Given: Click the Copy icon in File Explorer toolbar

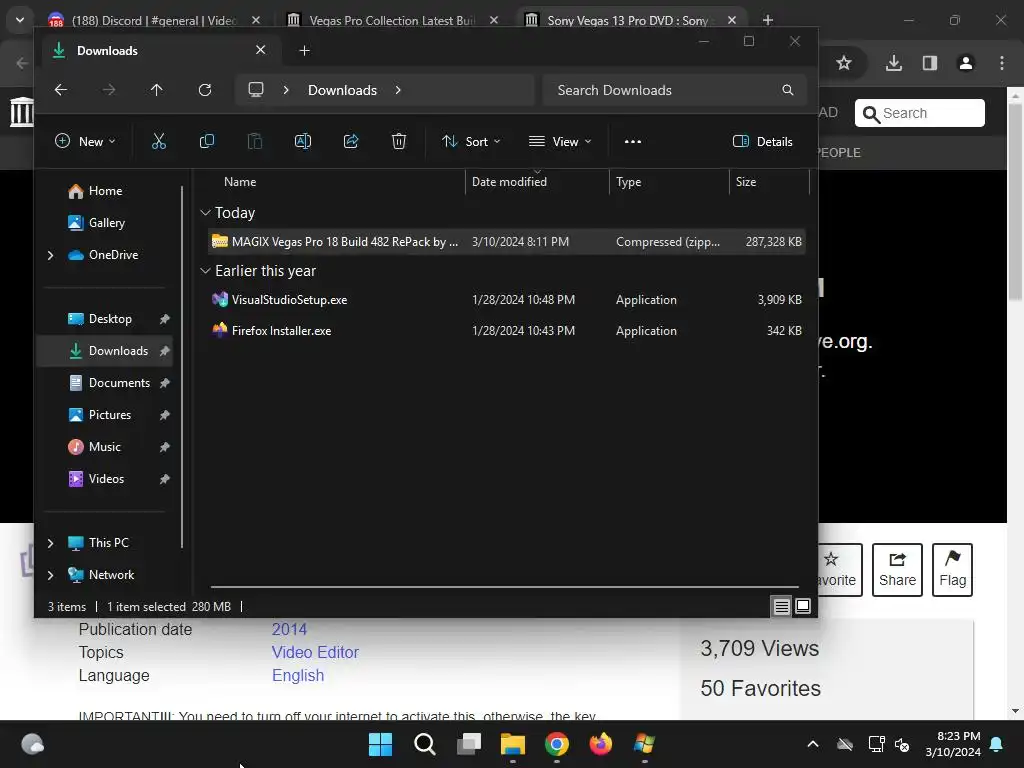Looking at the screenshot, I should tap(206, 141).
